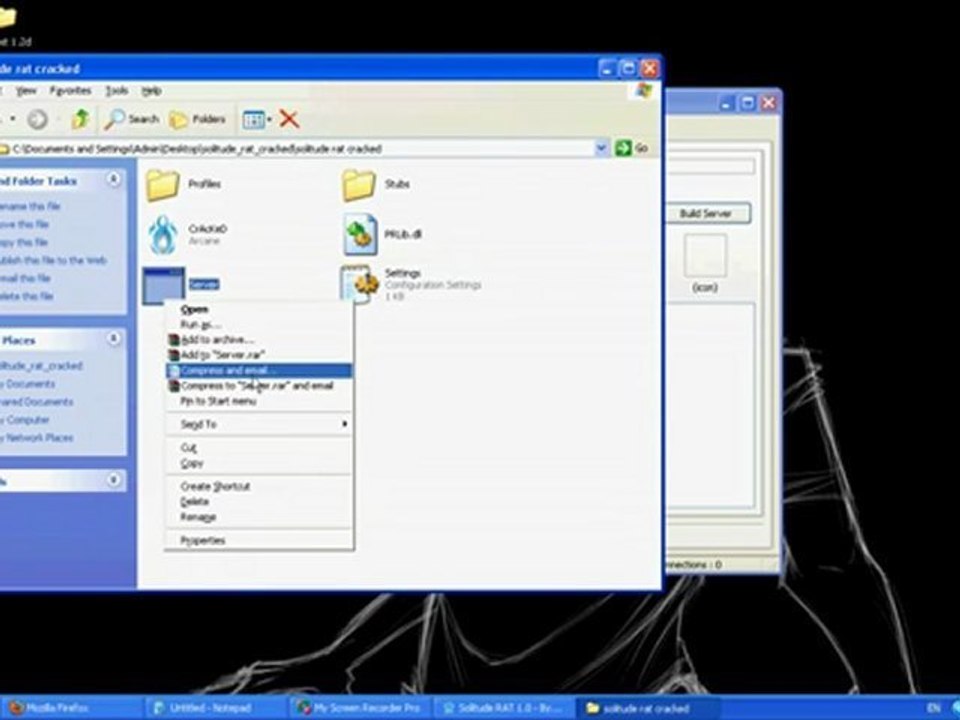Open the Back button history dropdown arrow

pyautogui.click(x=12, y=119)
